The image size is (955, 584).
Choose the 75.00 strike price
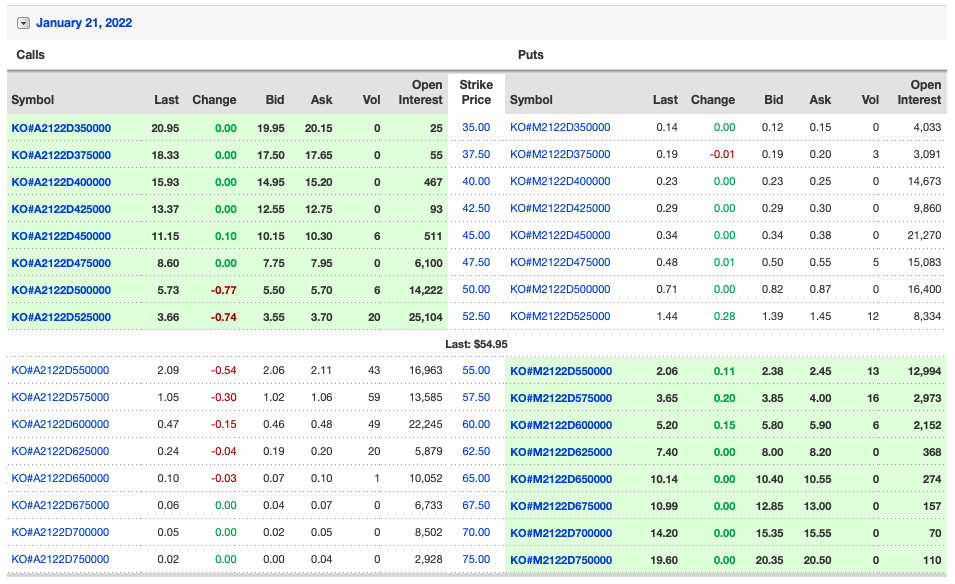coord(476,560)
